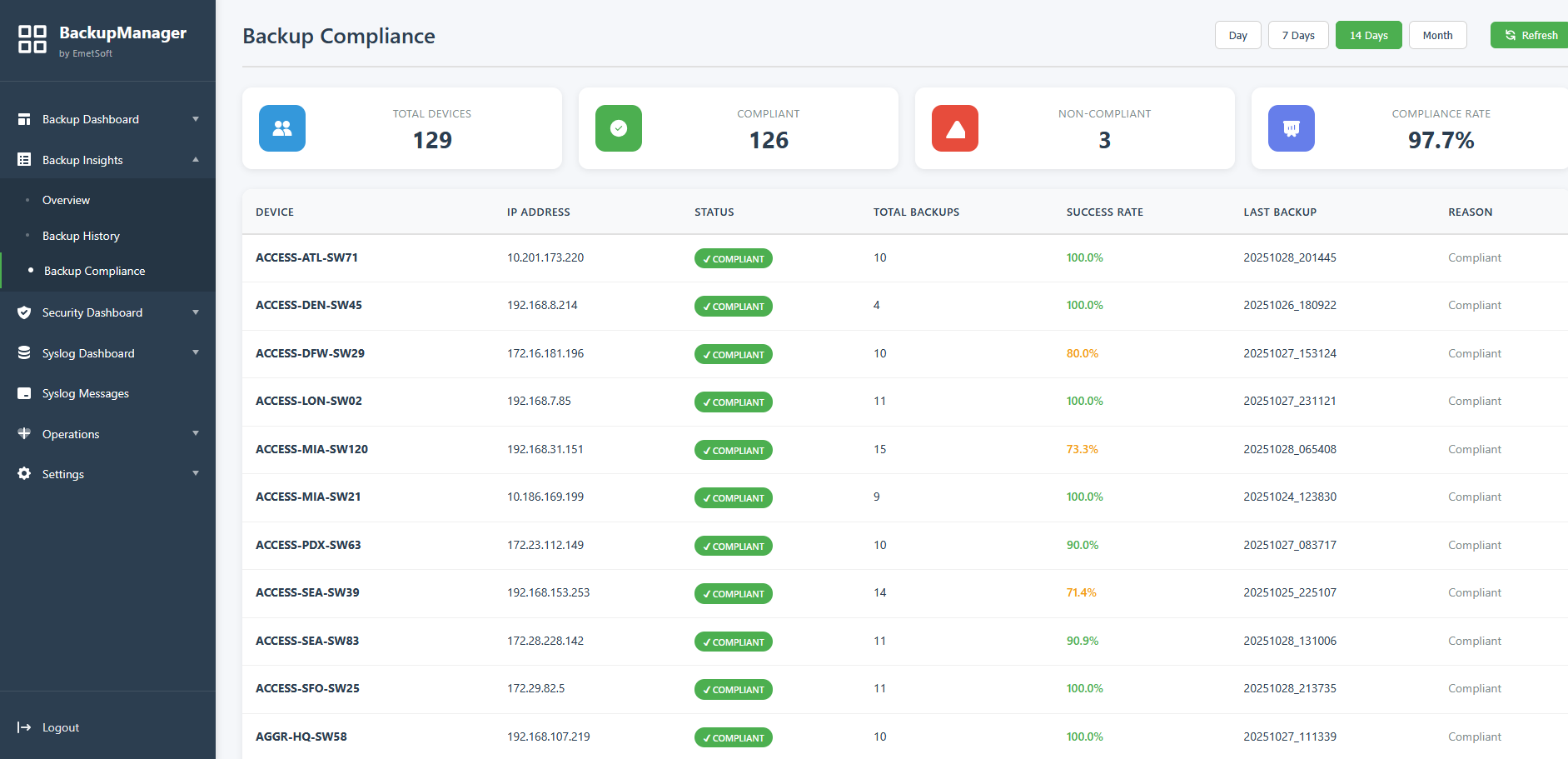Select the Security Dashboard shield icon
Viewport: 1568px width, 759px height.
[x=24, y=312]
